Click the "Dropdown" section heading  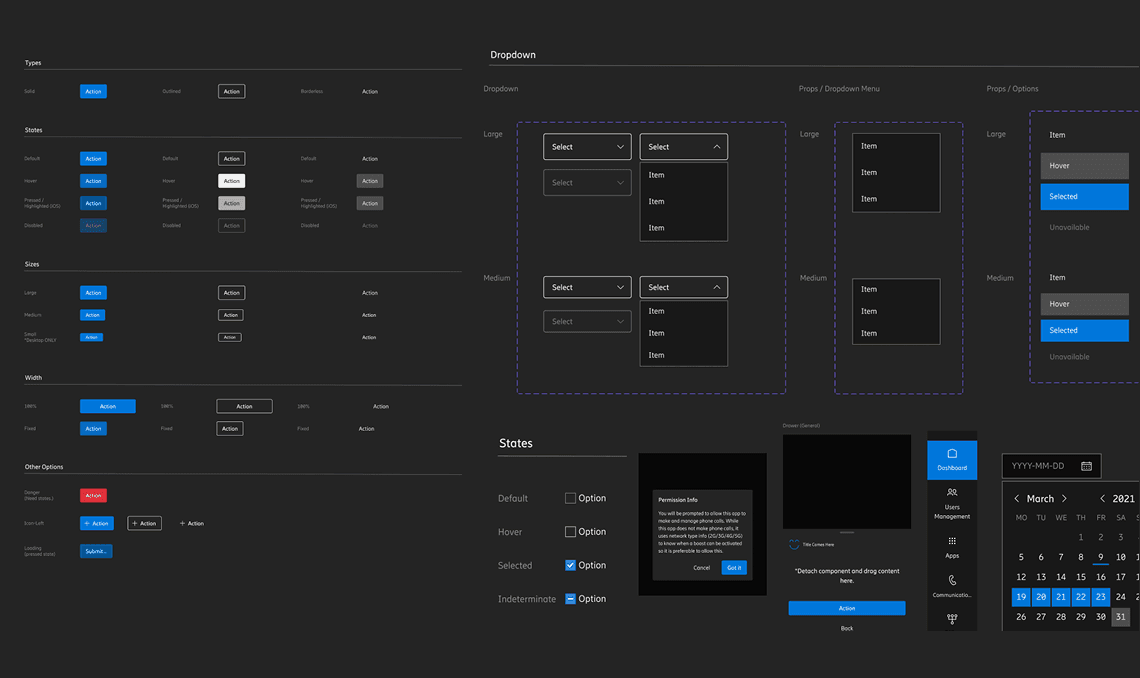coord(513,55)
